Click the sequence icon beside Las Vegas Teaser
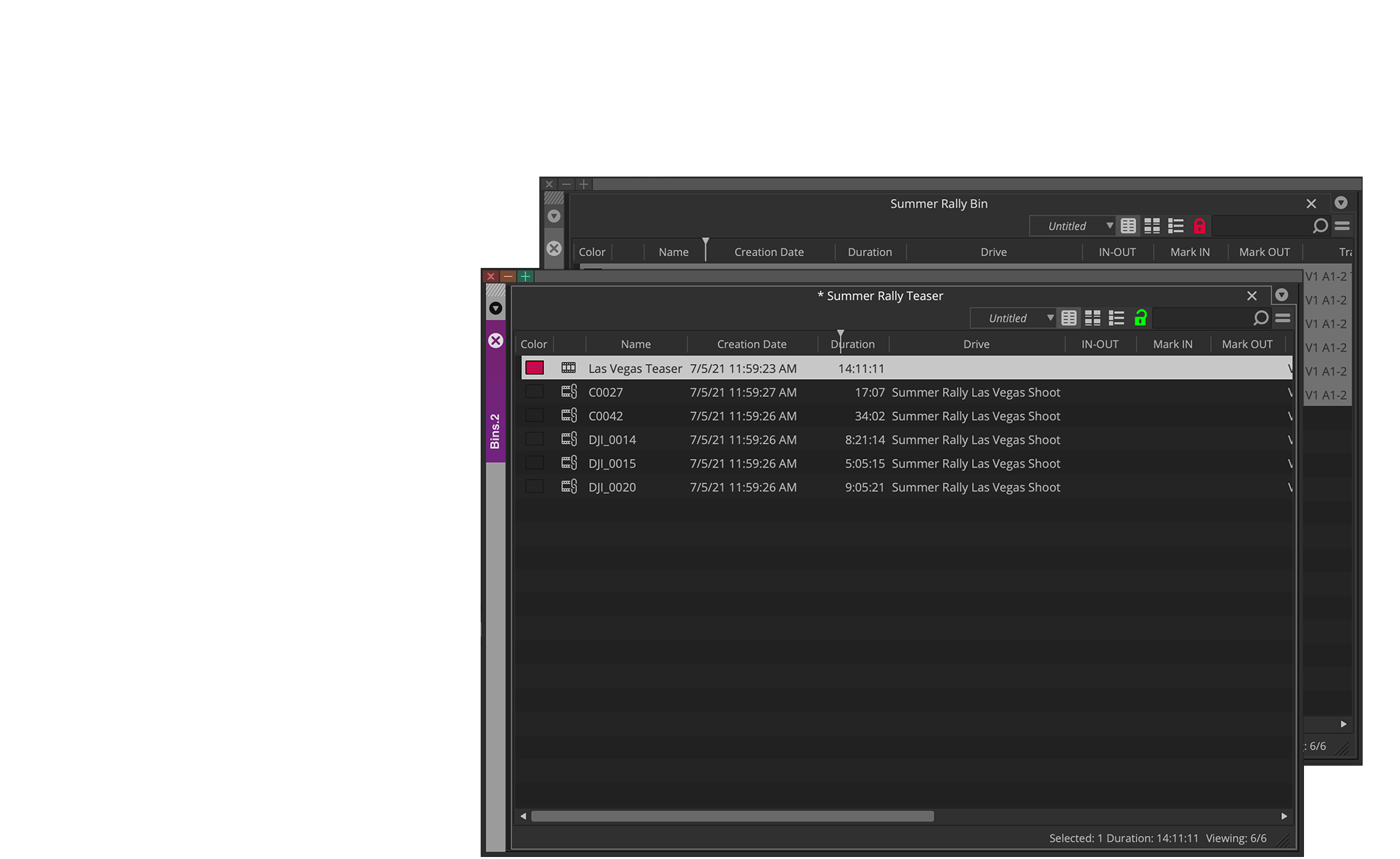The width and height of the screenshot is (1400, 859). click(x=569, y=367)
